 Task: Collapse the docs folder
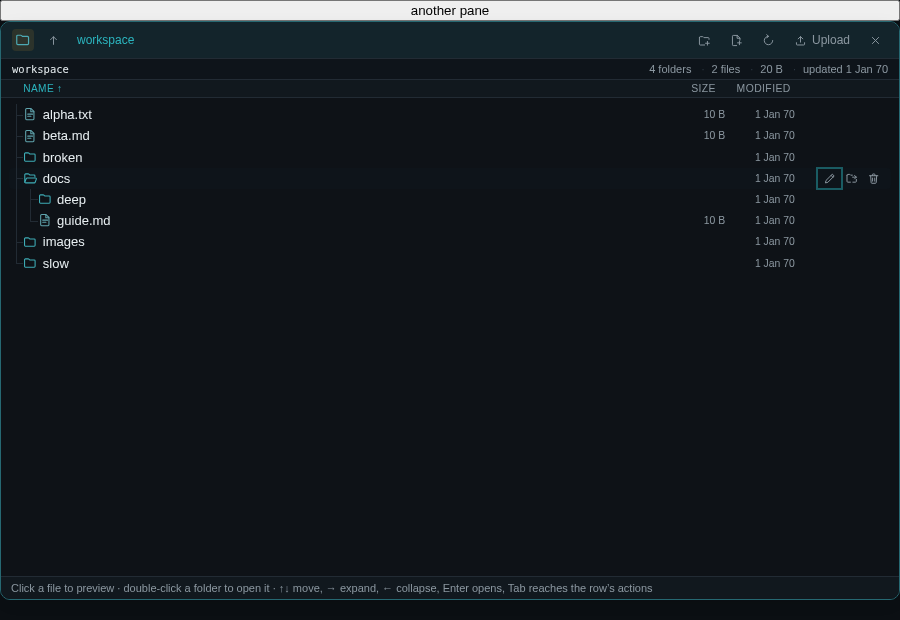[x=450, y=179]
